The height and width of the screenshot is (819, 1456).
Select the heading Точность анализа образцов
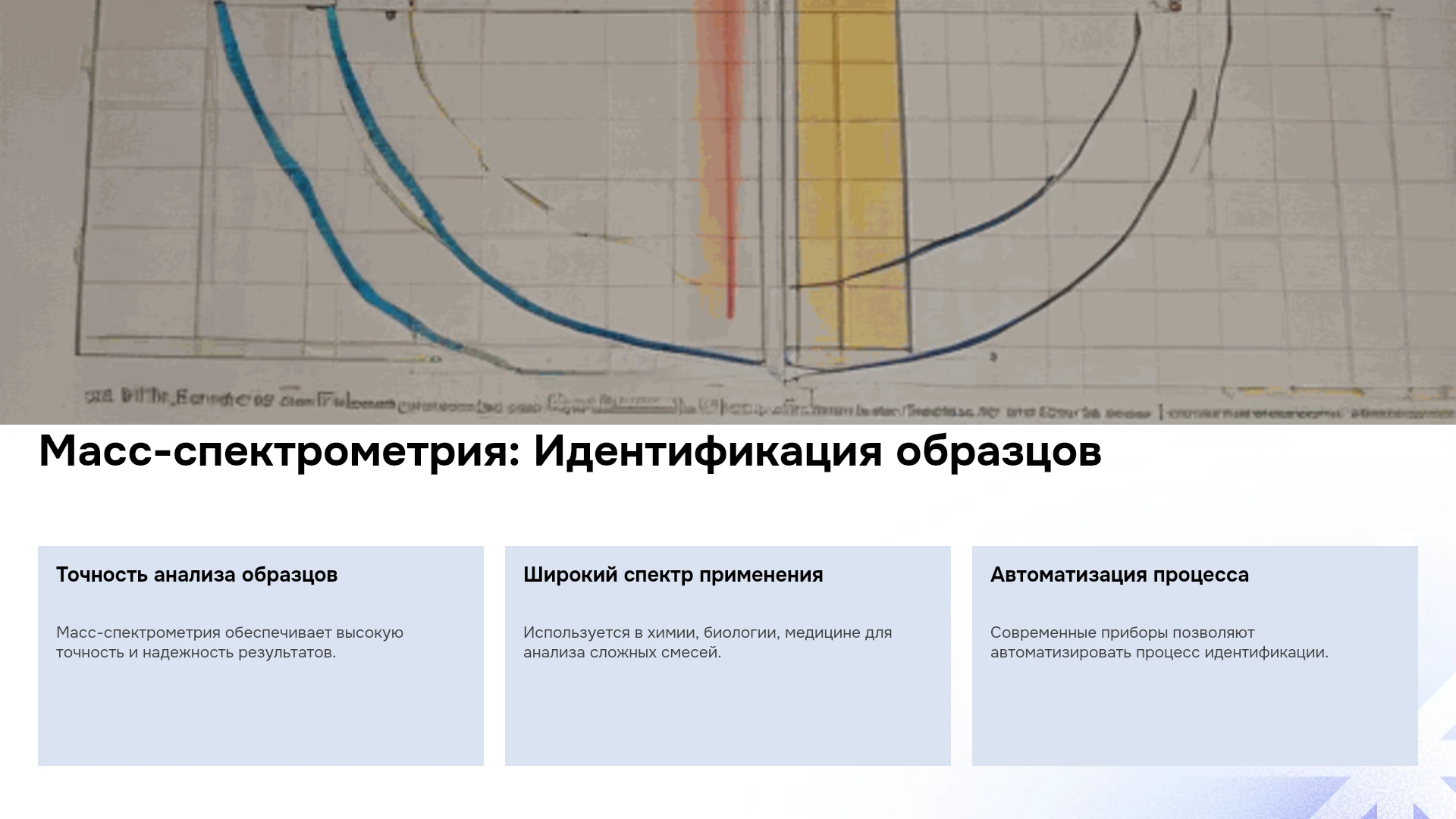click(196, 575)
